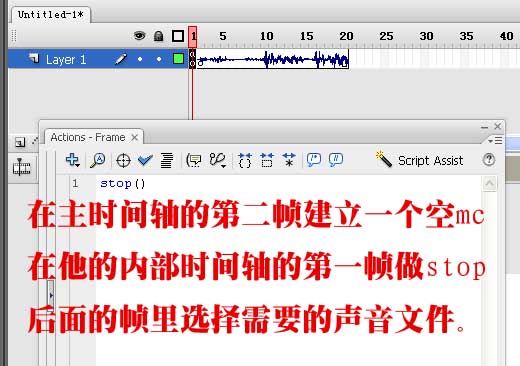
Task: Click the script pane scroll up arrow
Action: coord(489,183)
